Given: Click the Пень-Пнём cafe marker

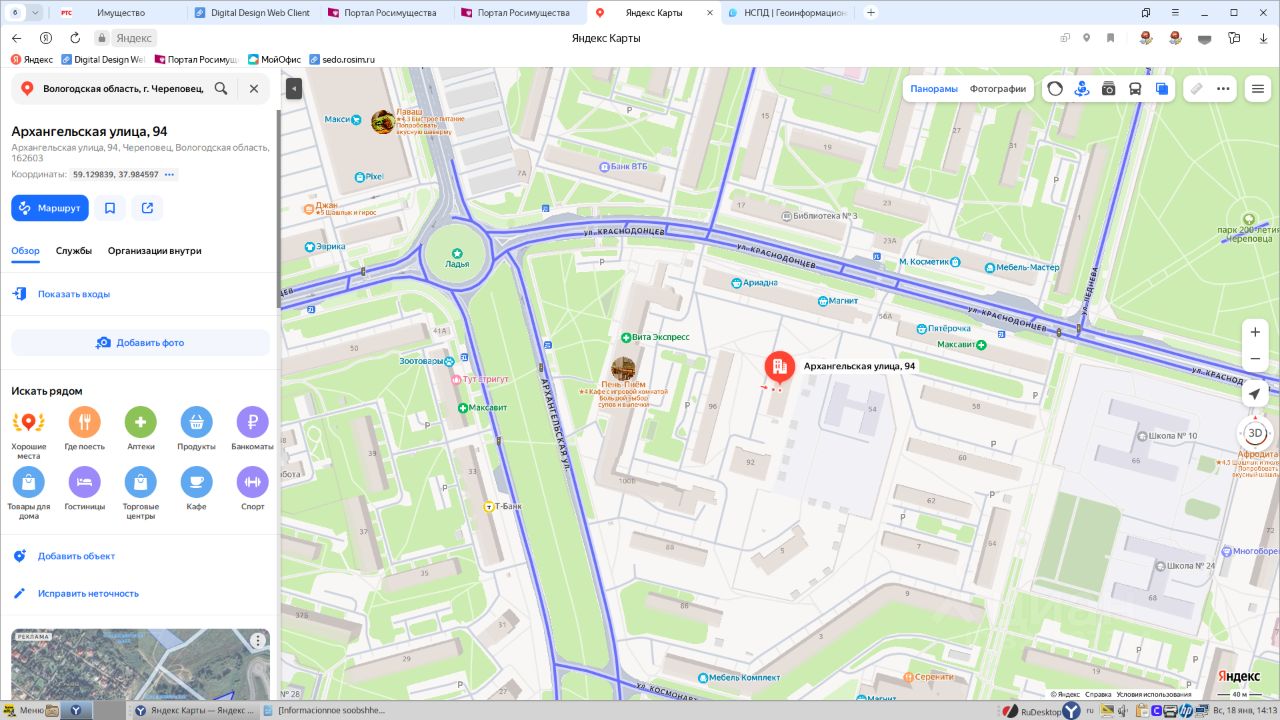Looking at the screenshot, I should (623, 369).
